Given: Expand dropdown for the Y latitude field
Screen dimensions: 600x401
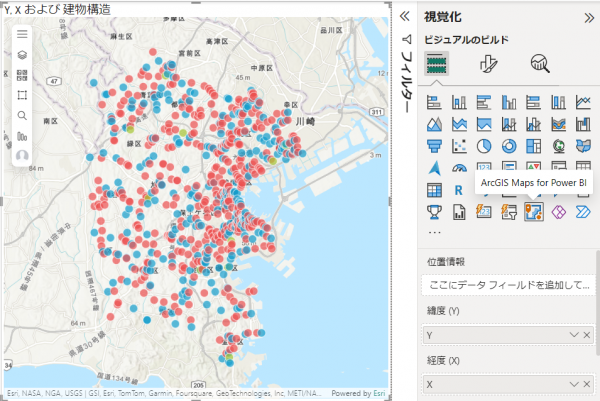Looking at the screenshot, I should point(573,335).
